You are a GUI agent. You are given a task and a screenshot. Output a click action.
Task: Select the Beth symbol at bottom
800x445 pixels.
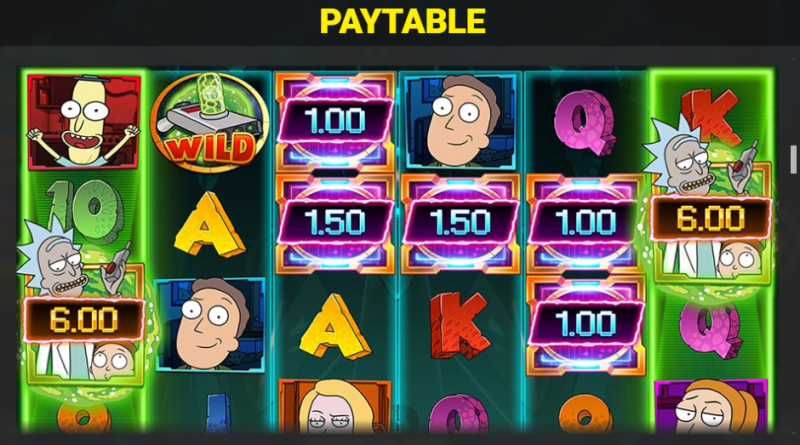point(334,406)
